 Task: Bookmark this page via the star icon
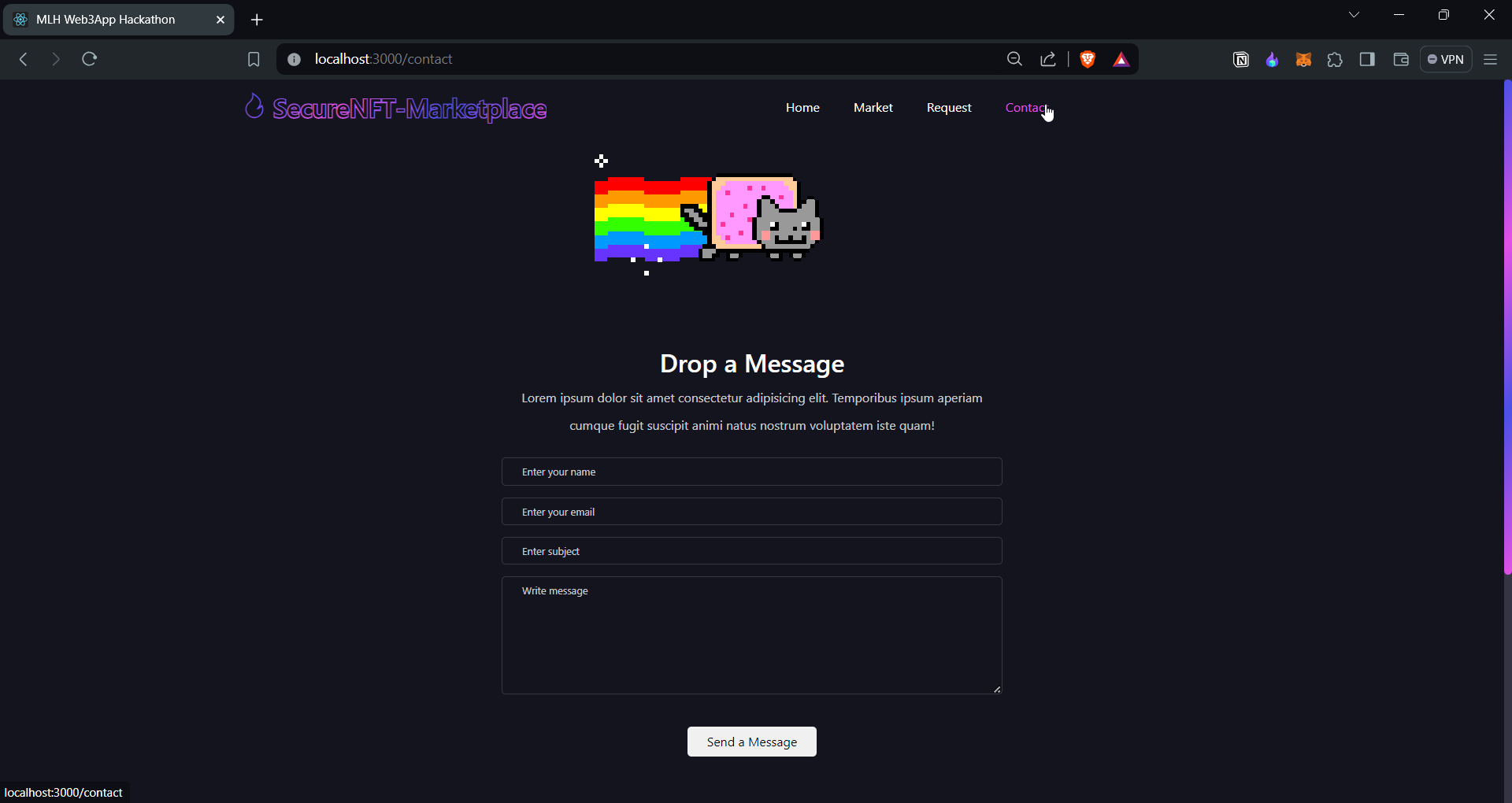tap(253, 59)
